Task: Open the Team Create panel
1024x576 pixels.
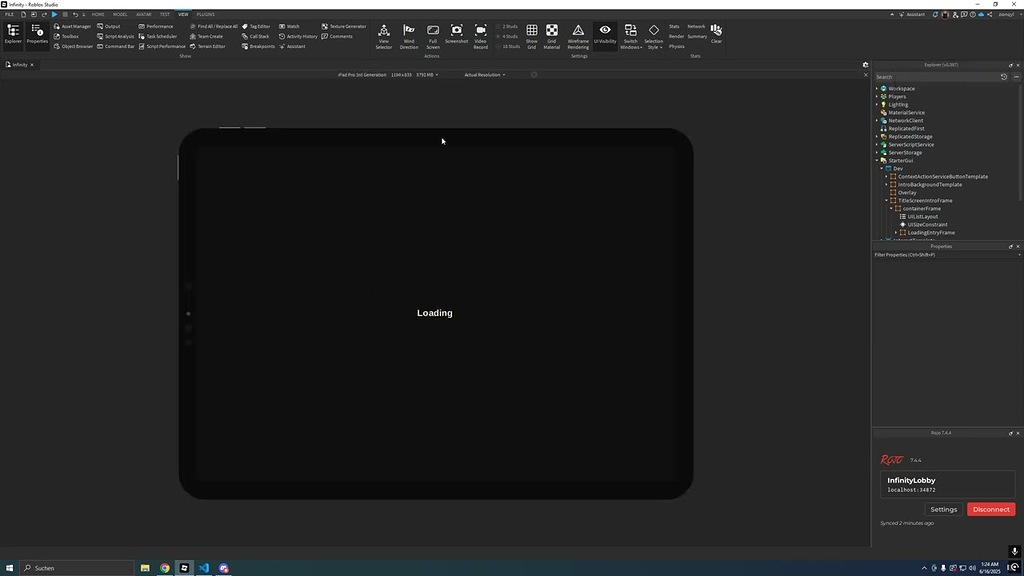Action: coord(206,36)
